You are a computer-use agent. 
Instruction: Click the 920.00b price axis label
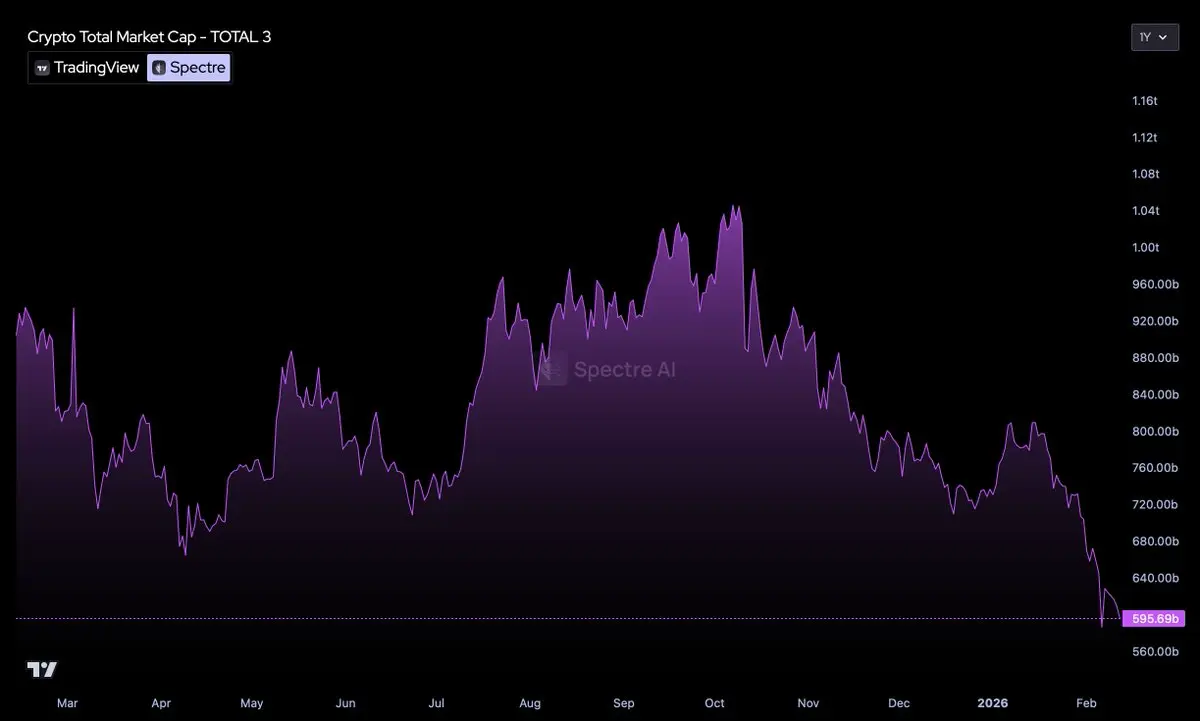1155,321
